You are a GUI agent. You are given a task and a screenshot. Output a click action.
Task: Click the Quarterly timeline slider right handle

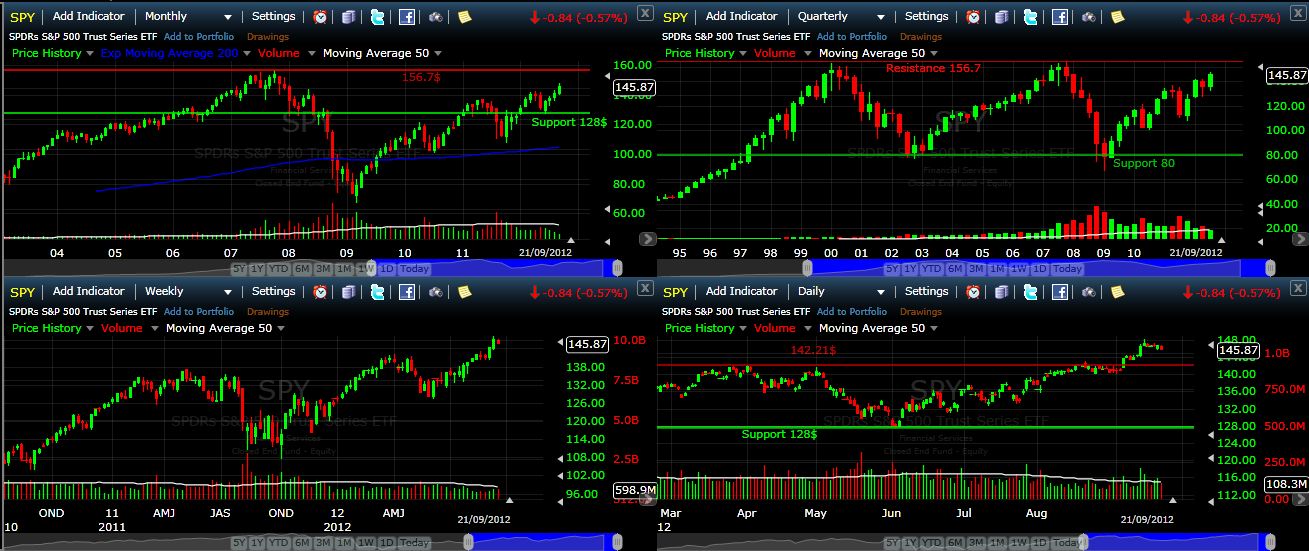[x=1270, y=268]
